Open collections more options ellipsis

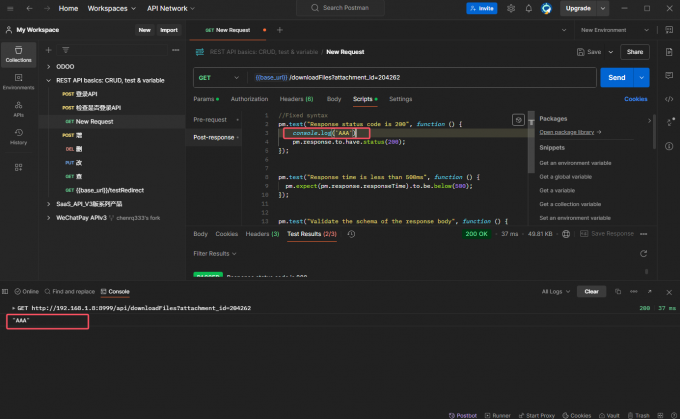pyautogui.click(x=176, y=50)
